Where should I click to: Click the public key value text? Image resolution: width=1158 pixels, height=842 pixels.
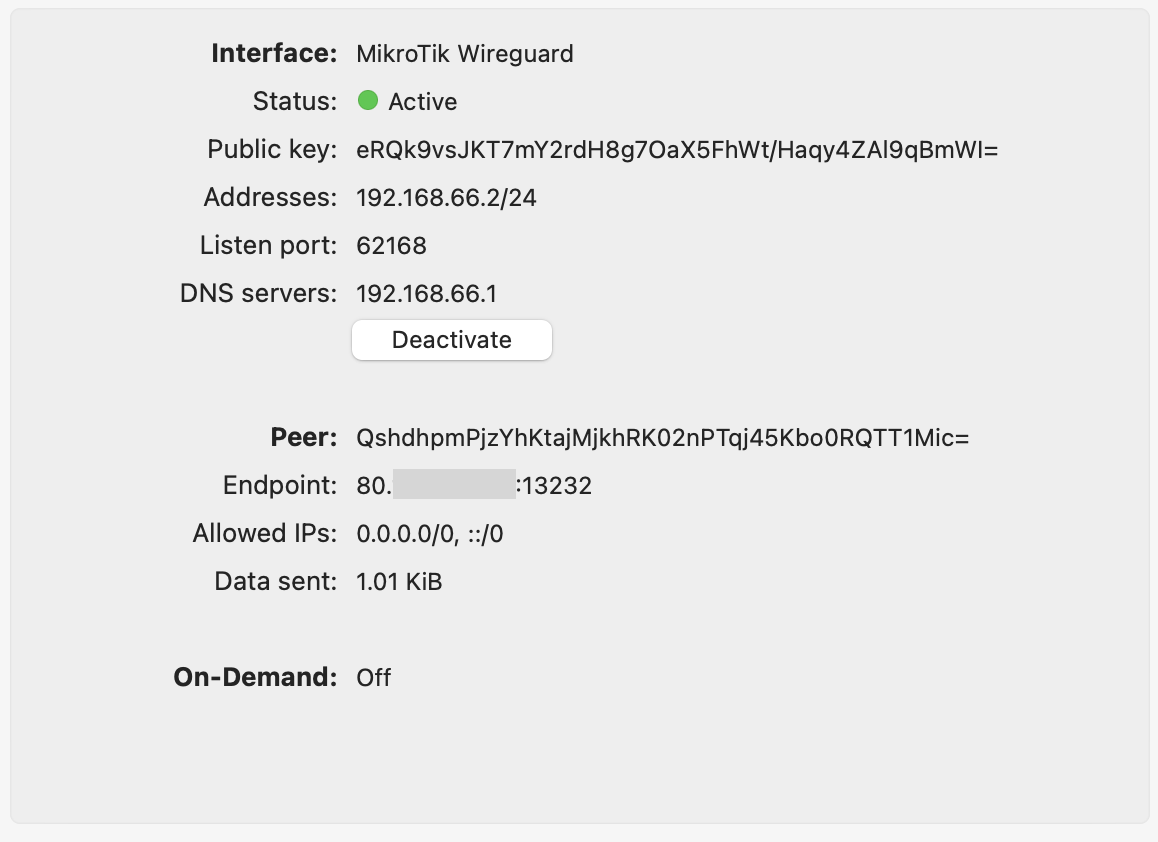(677, 150)
